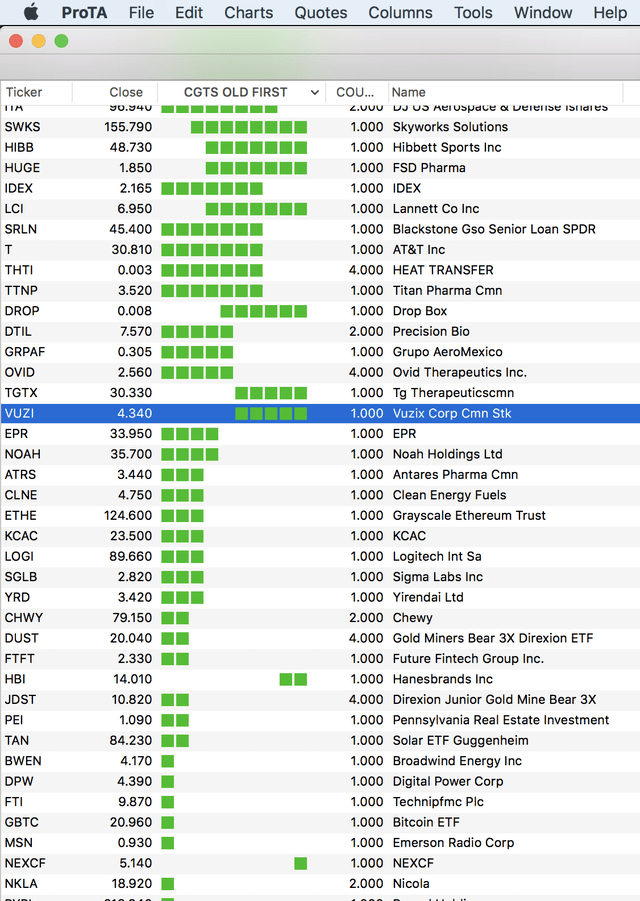Image resolution: width=640 pixels, height=901 pixels.
Task: Click Sigma Labs Inc name
Action: tap(438, 577)
